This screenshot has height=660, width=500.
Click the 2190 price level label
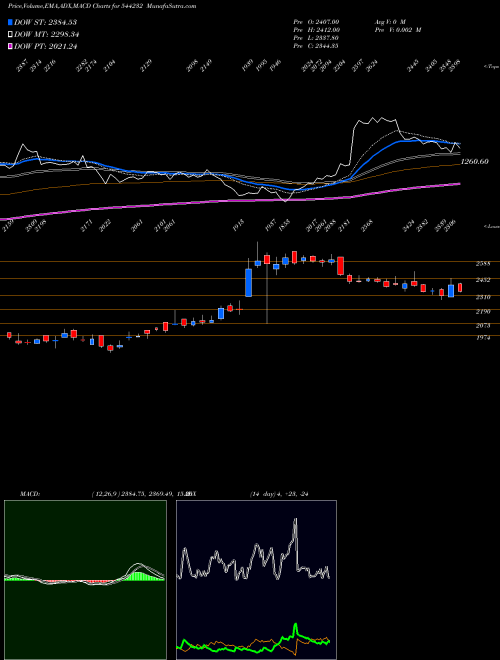click(x=483, y=311)
